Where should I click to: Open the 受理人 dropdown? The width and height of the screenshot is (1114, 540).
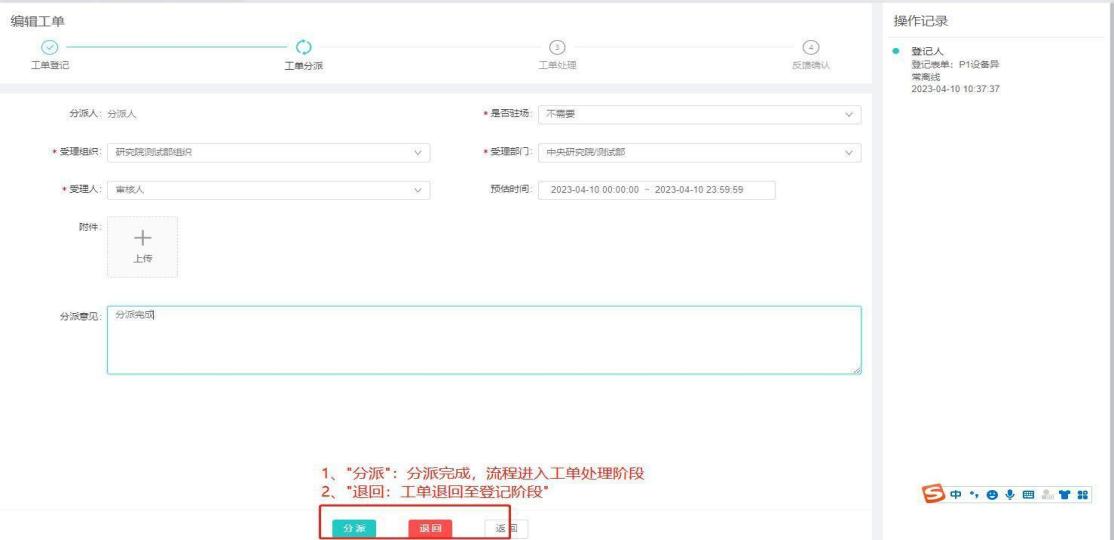point(267,190)
